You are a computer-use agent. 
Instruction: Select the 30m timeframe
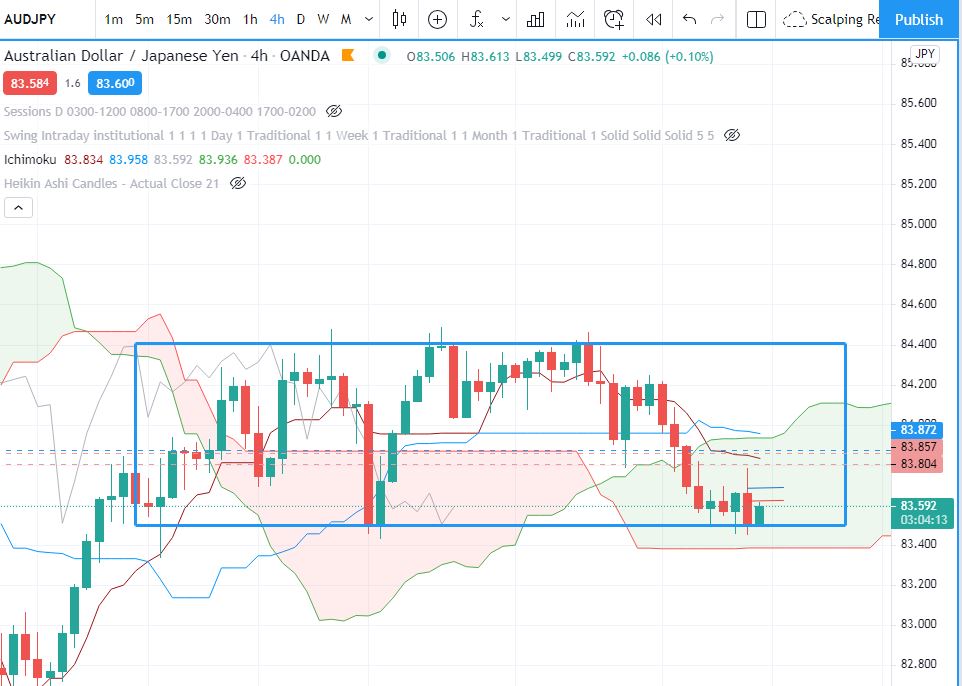pyautogui.click(x=217, y=20)
